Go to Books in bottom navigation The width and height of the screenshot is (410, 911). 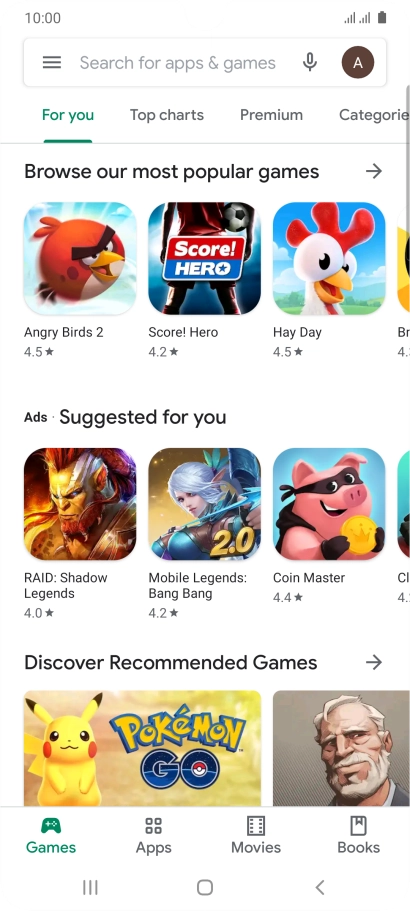(358, 835)
